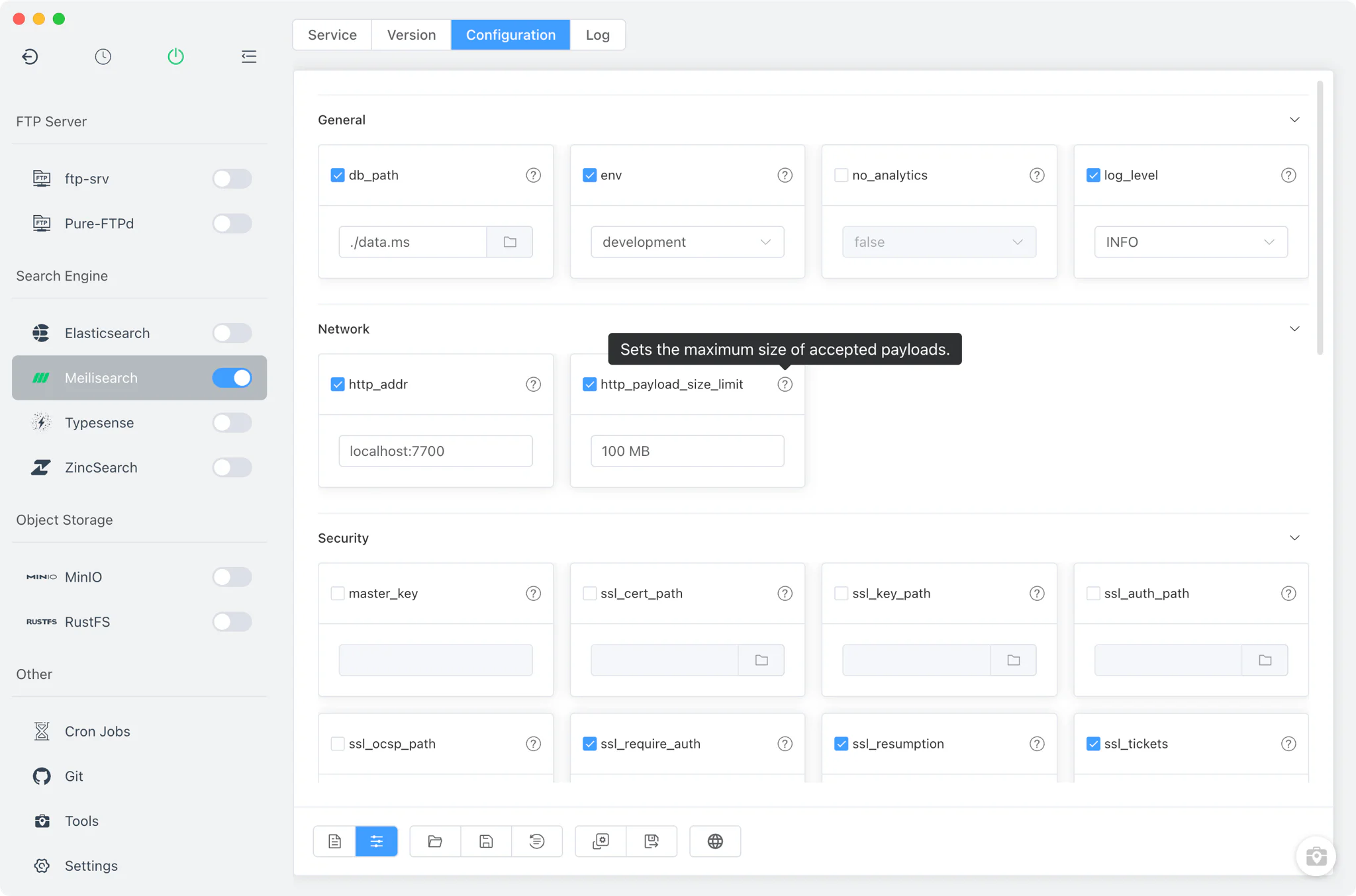Show help for http_addr
The image size is (1356, 896).
533,384
